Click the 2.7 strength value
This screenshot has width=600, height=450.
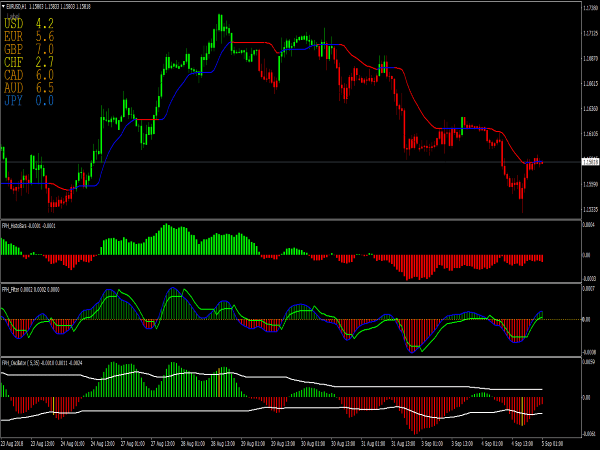pos(45,62)
